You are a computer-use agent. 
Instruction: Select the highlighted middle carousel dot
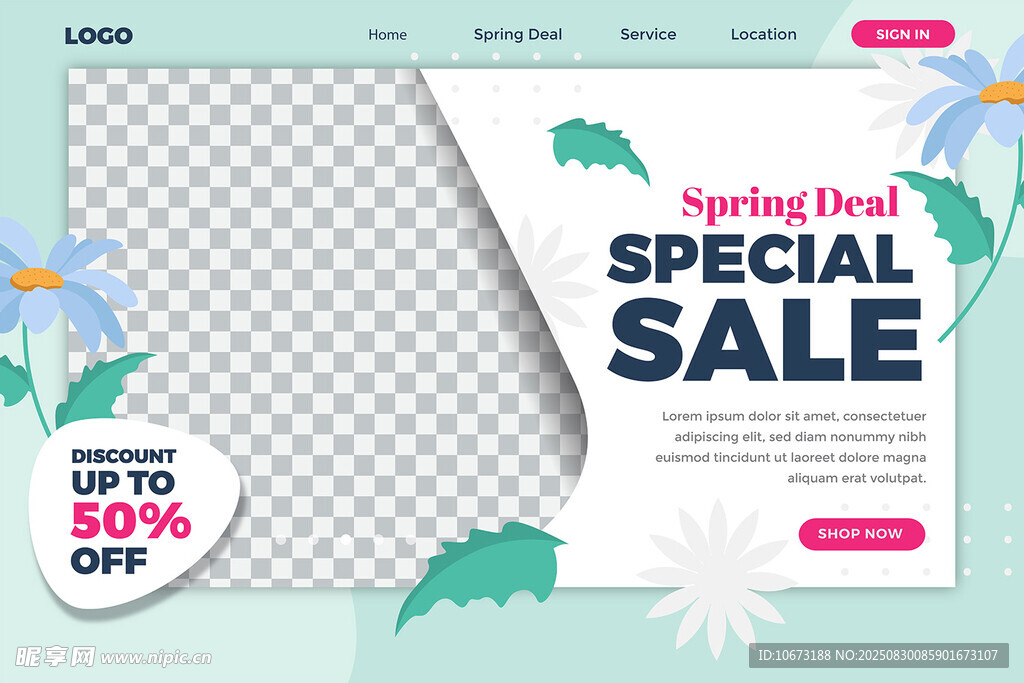pos(345,540)
